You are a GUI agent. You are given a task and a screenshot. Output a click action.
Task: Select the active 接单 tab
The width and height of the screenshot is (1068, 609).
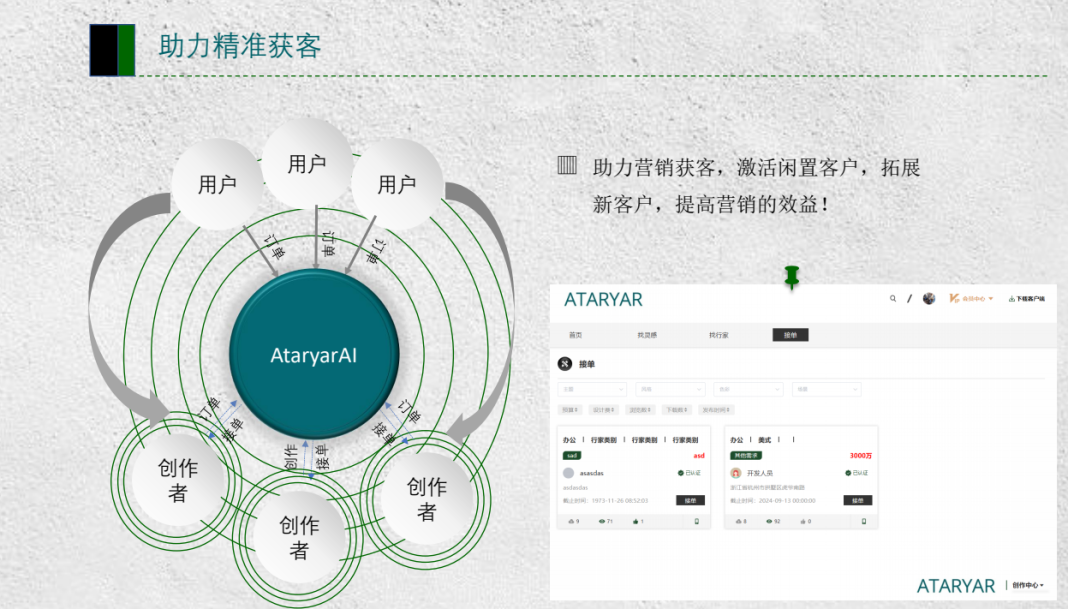[x=790, y=335]
